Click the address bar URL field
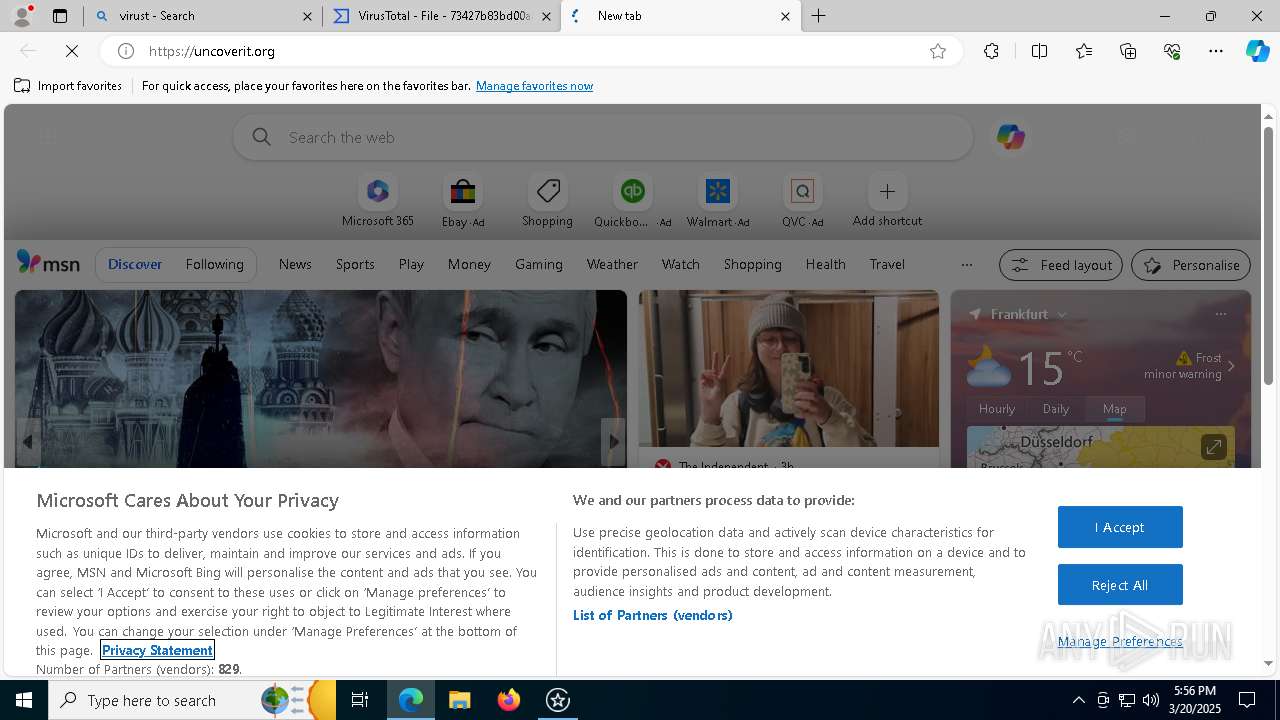Image resolution: width=1280 pixels, height=720 pixels. pos(530,51)
